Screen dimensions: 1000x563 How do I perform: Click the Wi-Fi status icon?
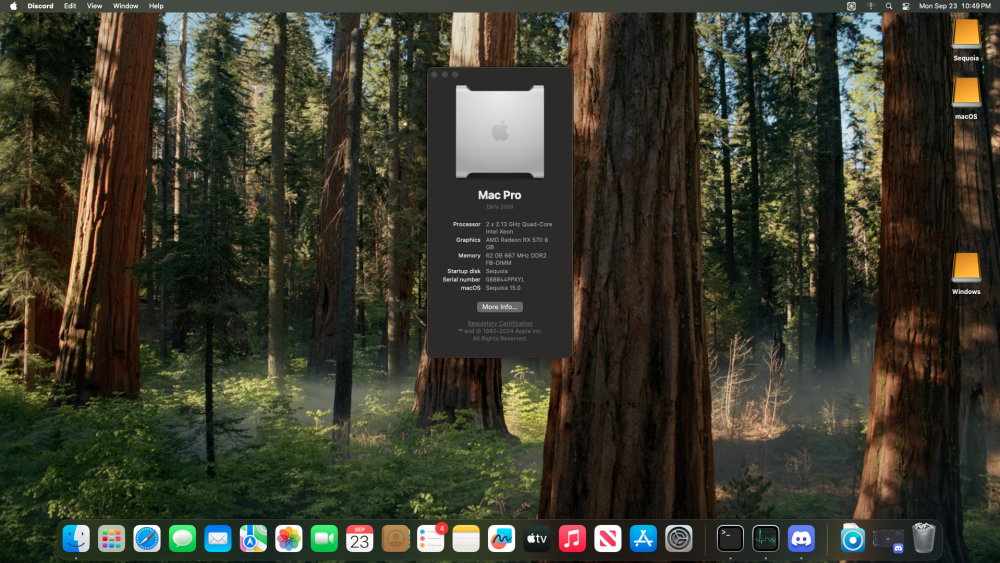(870, 6)
